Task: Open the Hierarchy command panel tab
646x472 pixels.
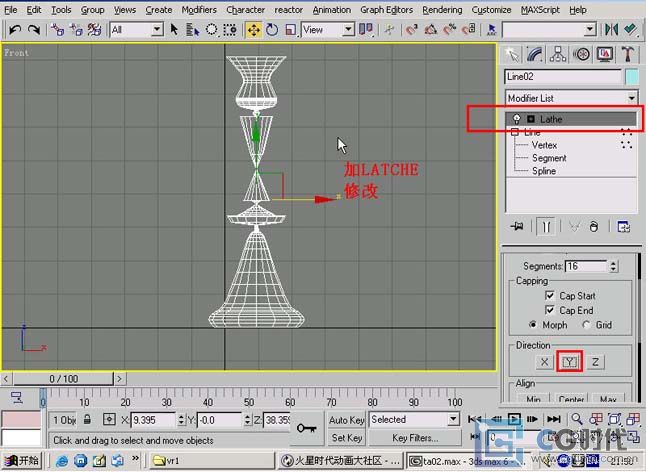Action: coord(557,54)
